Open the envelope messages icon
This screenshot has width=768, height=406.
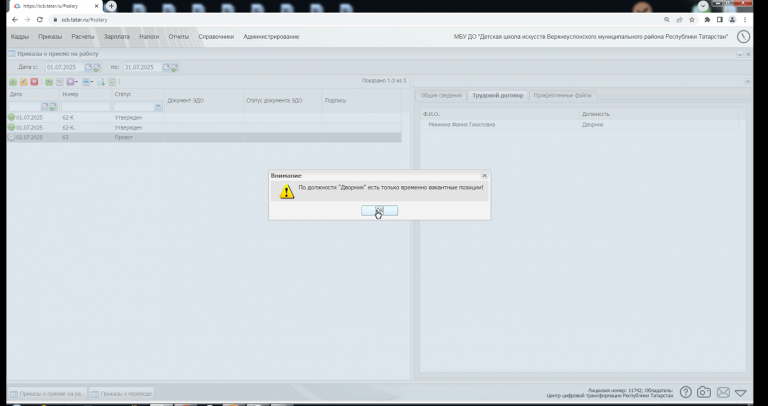tap(723, 392)
